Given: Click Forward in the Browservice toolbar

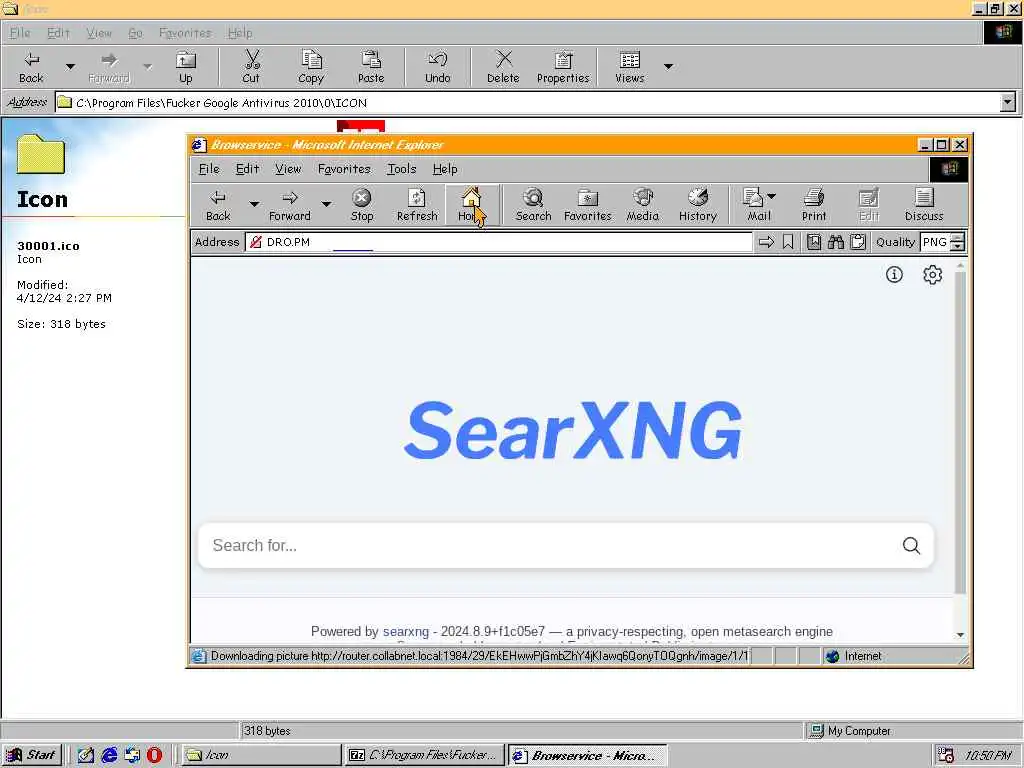Looking at the screenshot, I should (290, 205).
